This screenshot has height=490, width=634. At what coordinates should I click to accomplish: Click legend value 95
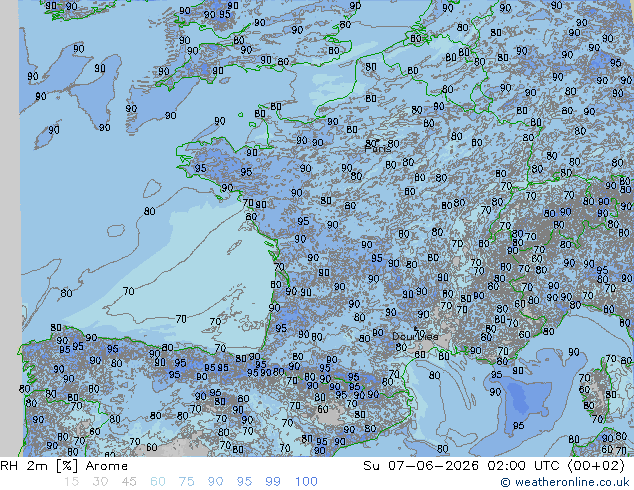(244, 482)
